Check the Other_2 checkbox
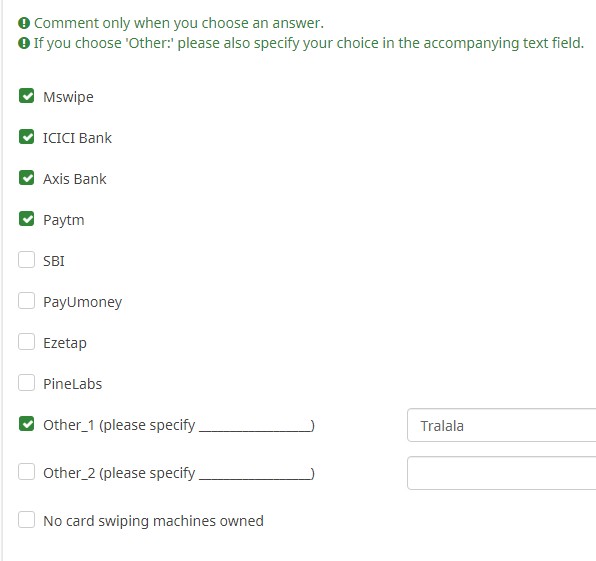 click(x=26, y=472)
